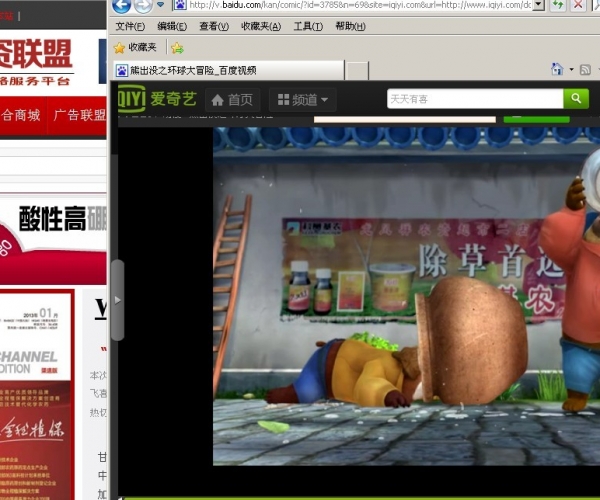This screenshot has height=500, width=600.
Task: Click the IE home page icon
Action: click(557, 70)
